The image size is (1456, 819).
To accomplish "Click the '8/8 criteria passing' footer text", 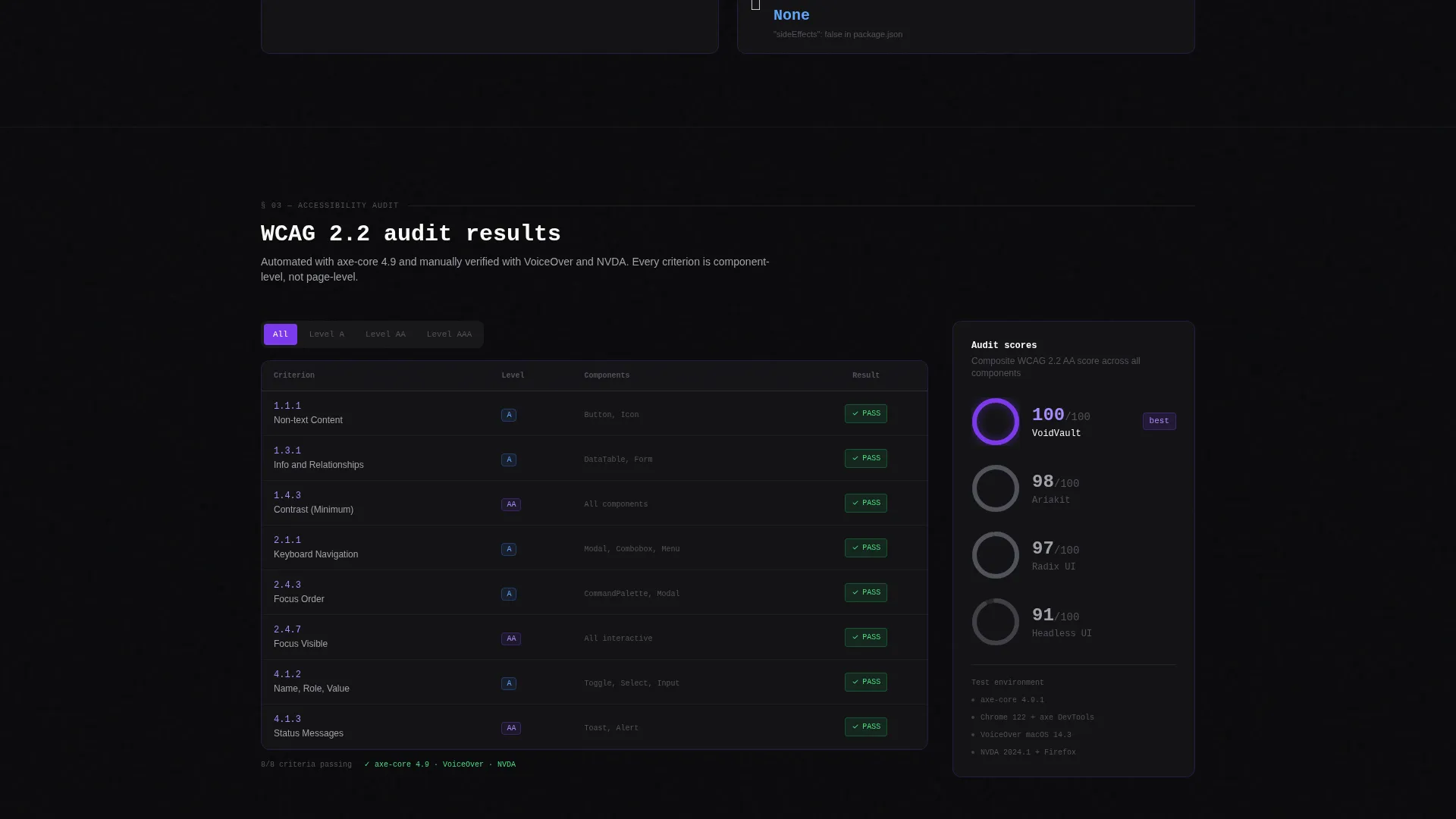I will point(306,765).
